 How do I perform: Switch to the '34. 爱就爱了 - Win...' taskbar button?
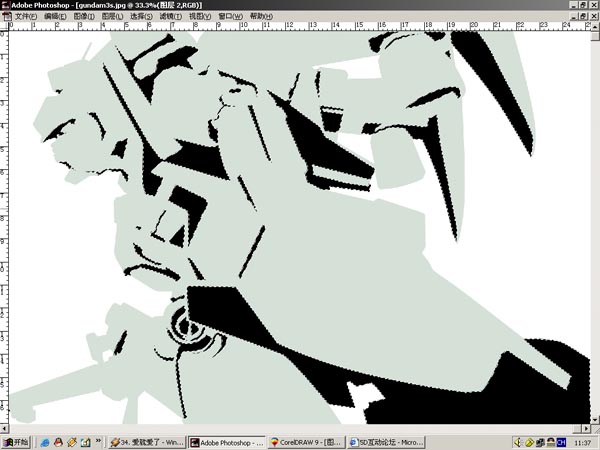coord(147,442)
